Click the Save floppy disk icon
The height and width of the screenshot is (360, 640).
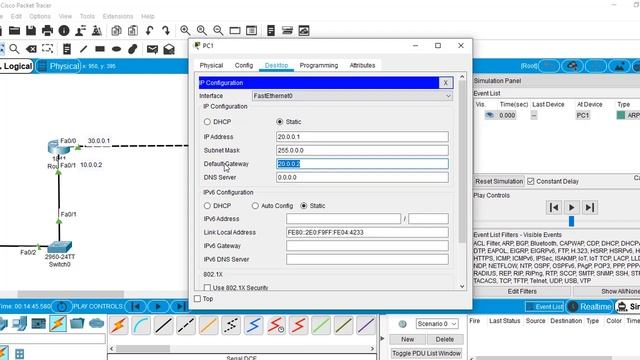click(31, 31)
